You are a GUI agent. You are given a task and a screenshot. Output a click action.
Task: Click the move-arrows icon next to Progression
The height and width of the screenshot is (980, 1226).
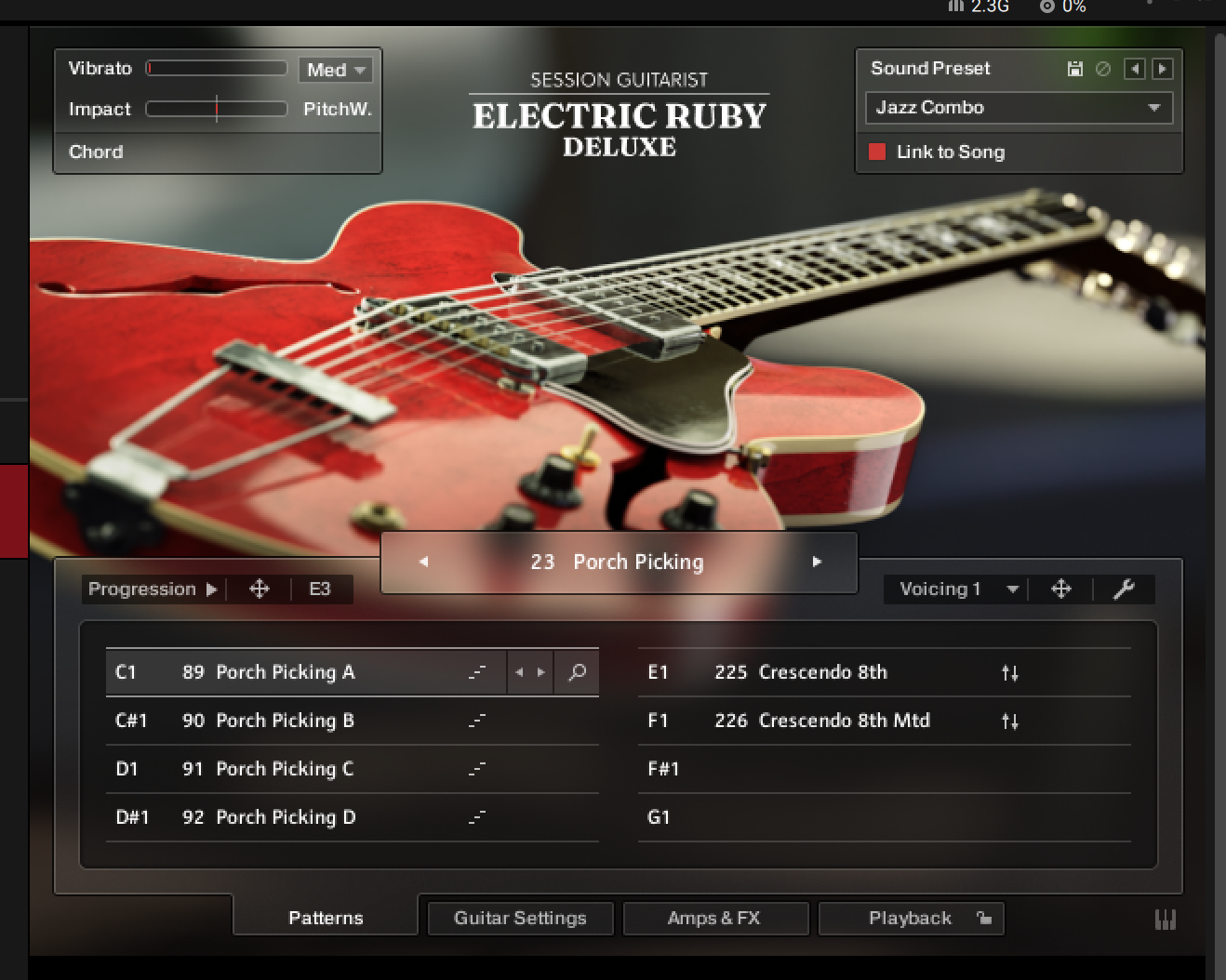pos(260,589)
